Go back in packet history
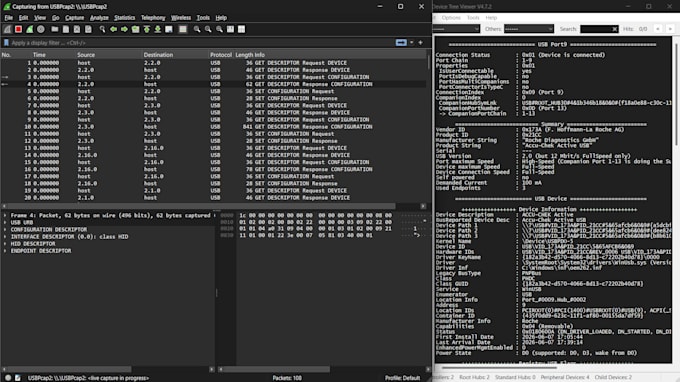 [113, 29]
